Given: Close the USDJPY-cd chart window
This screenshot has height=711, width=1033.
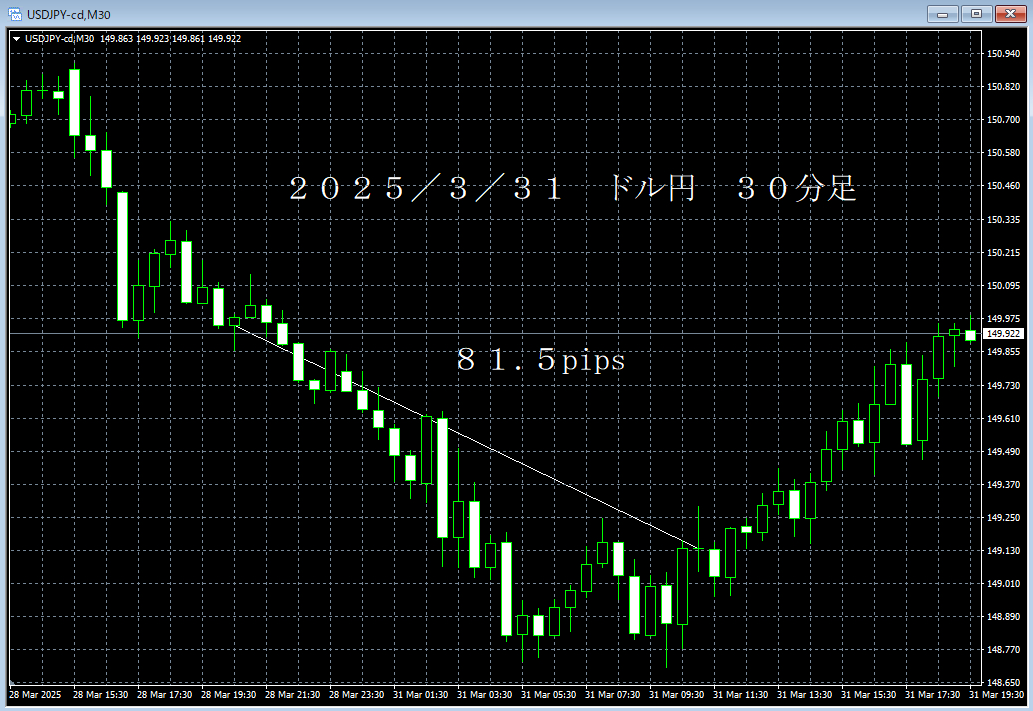Looking at the screenshot, I should click(x=1009, y=14).
